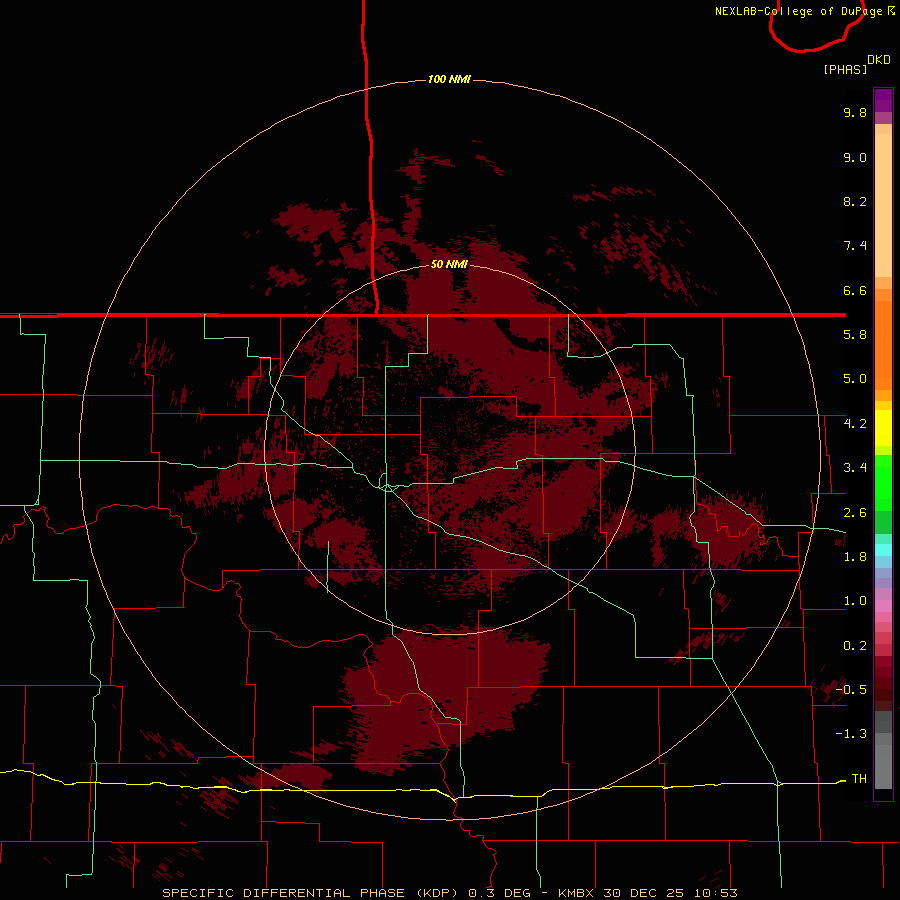Click the "TH" threshold label on legend
The height and width of the screenshot is (900, 900).
coord(859,778)
